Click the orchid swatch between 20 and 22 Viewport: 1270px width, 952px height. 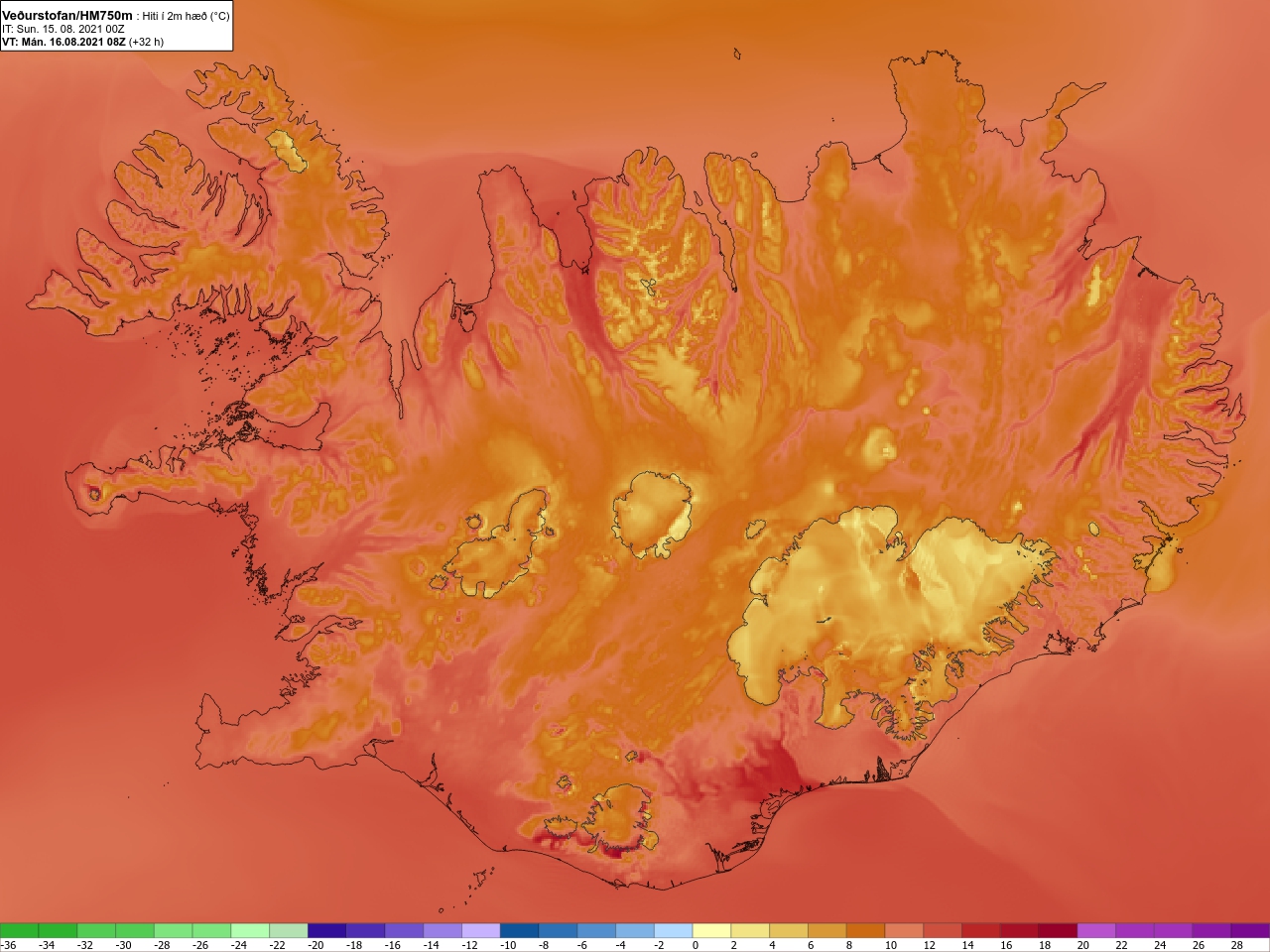[x=1096, y=930]
